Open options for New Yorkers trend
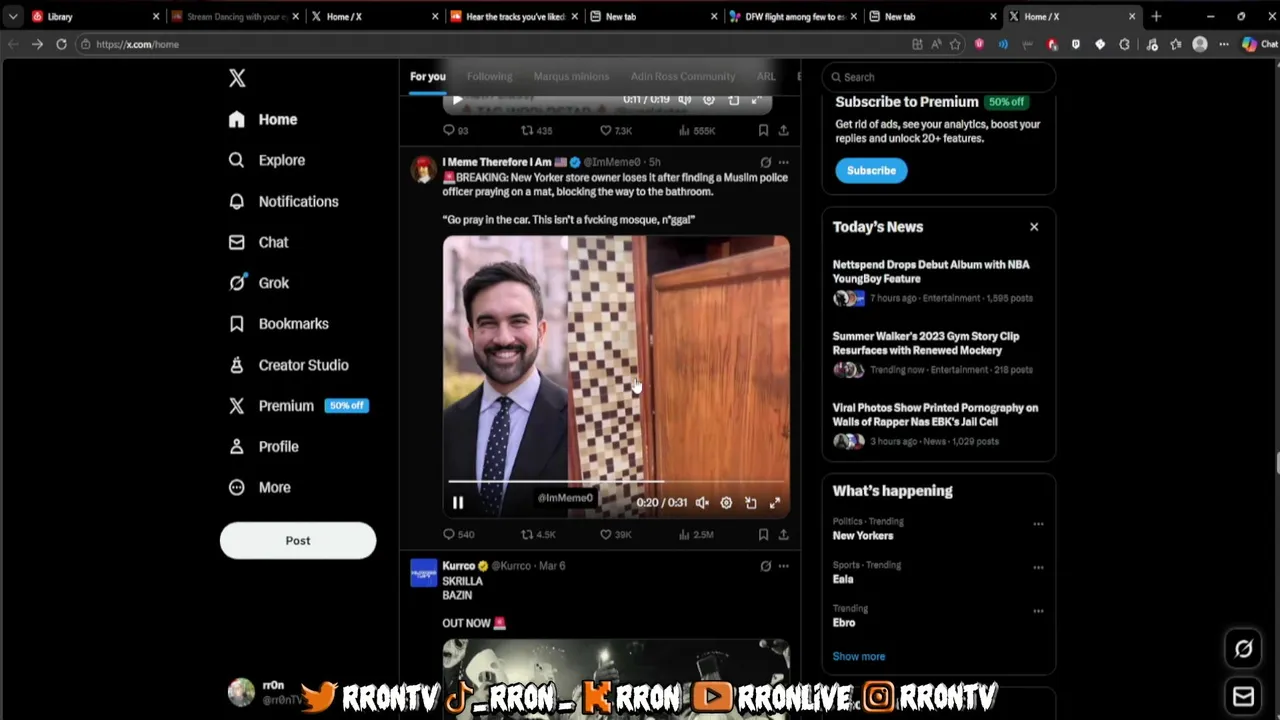 (x=1038, y=524)
